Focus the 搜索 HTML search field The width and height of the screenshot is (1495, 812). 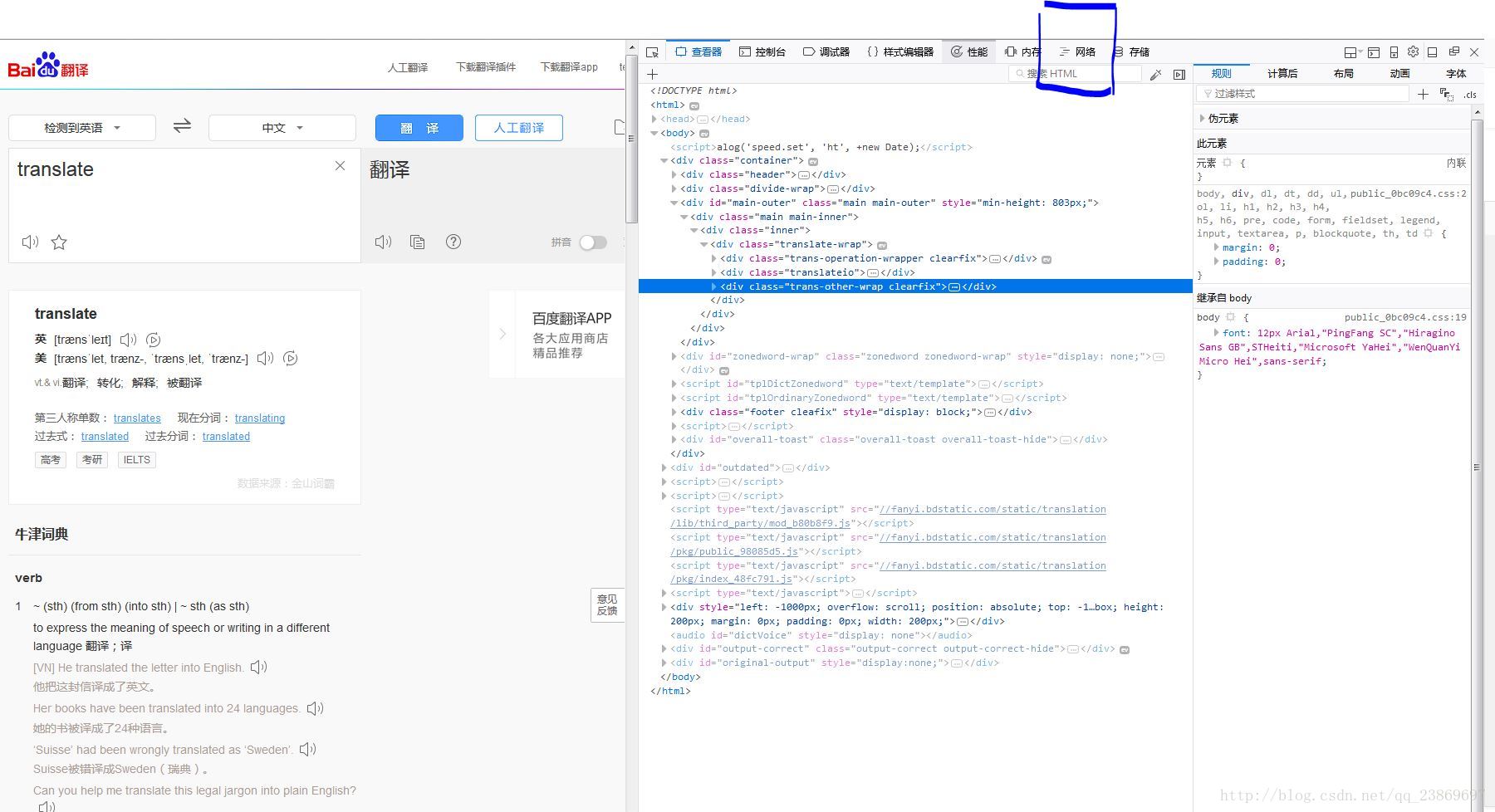click(x=1076, y=74)
